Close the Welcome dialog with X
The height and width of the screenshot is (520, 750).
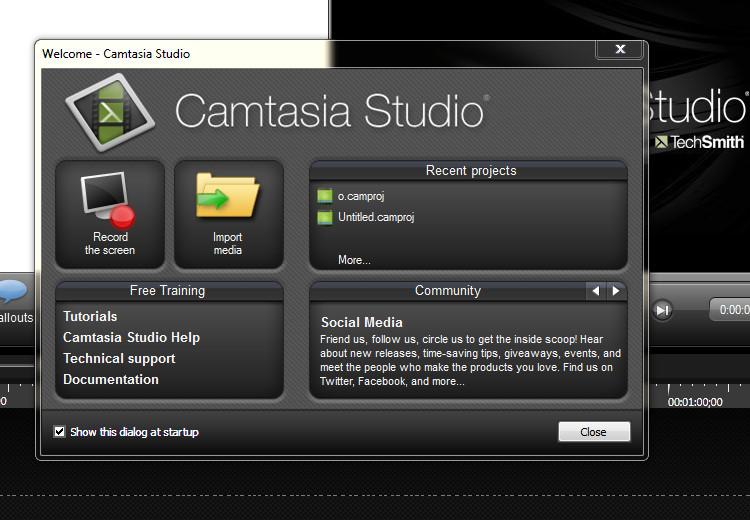point(620,49)
